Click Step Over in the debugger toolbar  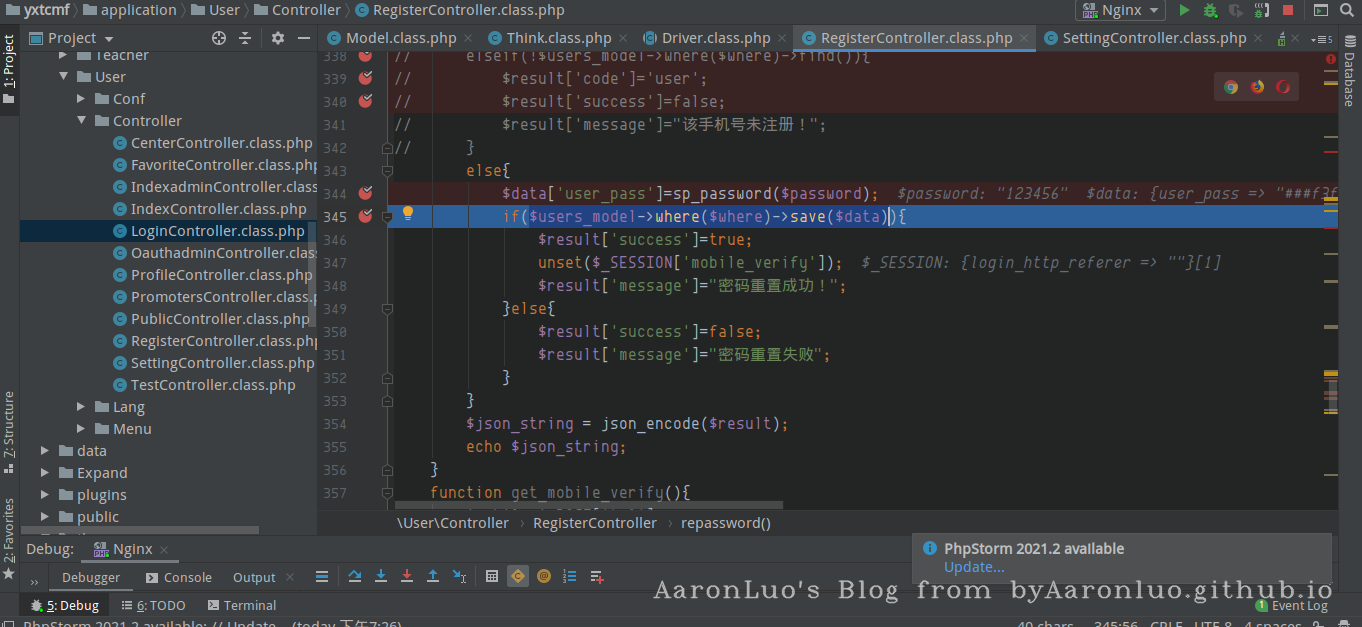tap(355, 577)
